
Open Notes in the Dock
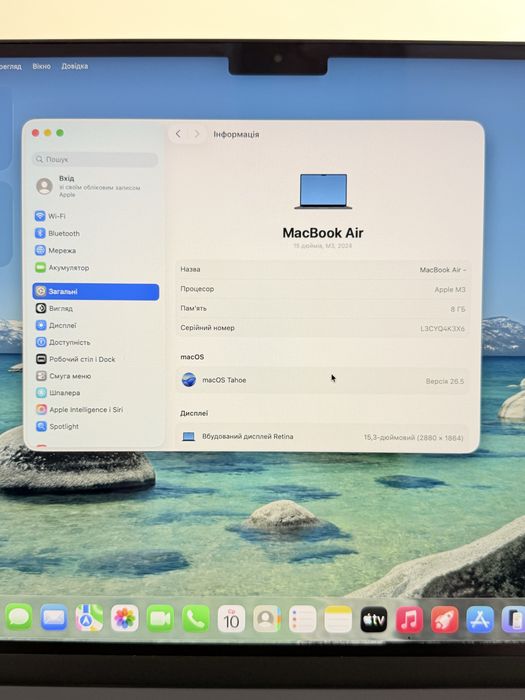coord(338,620)
